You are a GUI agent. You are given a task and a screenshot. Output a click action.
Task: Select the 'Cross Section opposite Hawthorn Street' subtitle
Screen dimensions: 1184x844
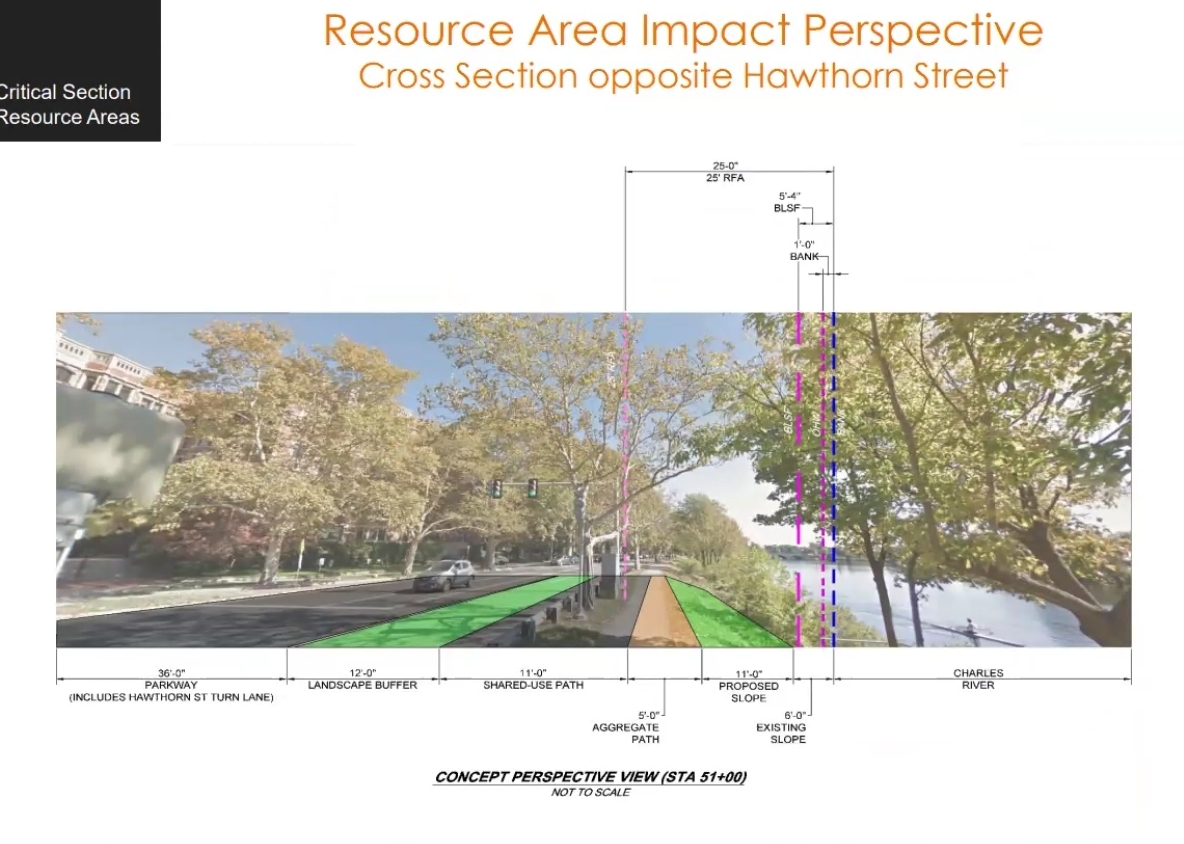(x=682, y=76)
